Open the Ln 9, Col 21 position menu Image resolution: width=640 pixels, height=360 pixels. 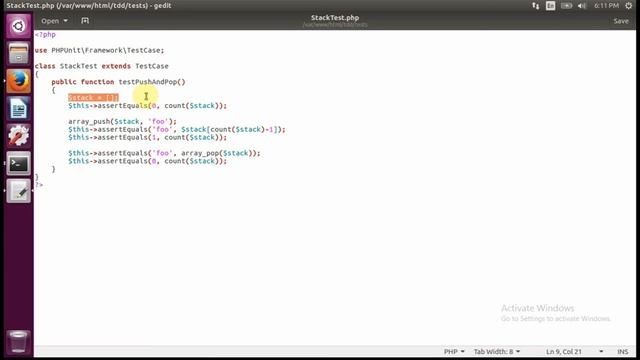point(574,351)
